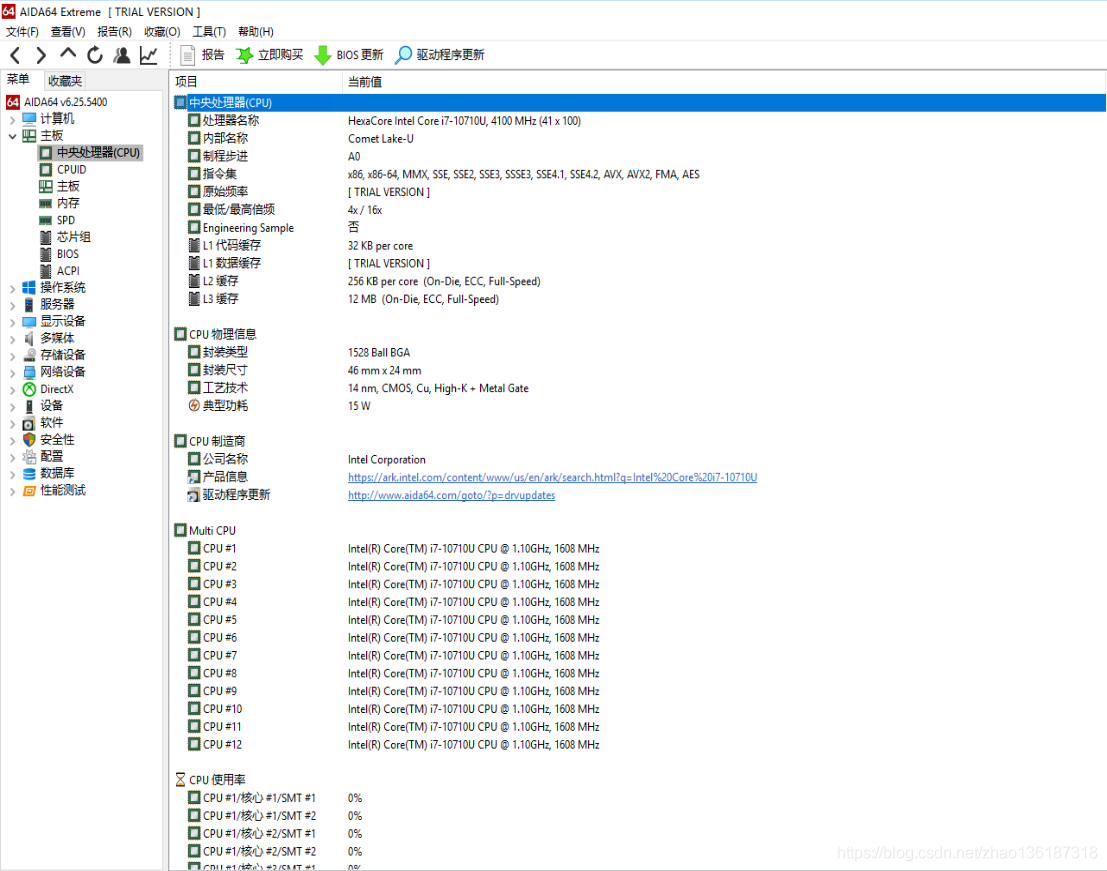This screenshot has height=871, width=1107.
Task: Select the CPU #1 row under Multi CPU
Action: (x=640, y=548)
